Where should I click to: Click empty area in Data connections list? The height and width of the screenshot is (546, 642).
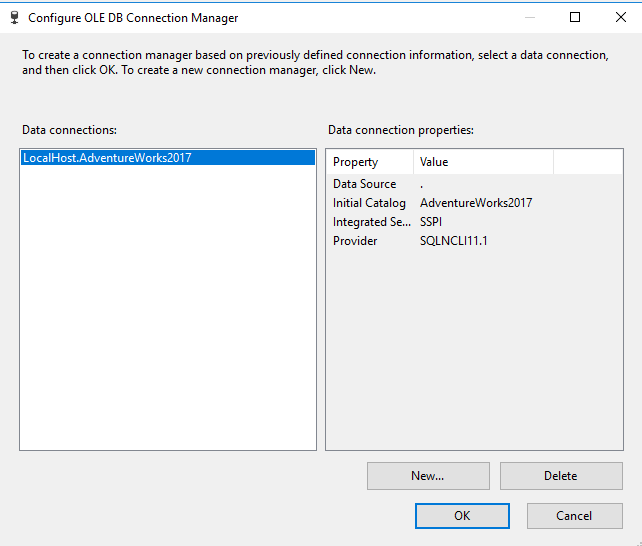pyautogui.click(x=167, y=320)
